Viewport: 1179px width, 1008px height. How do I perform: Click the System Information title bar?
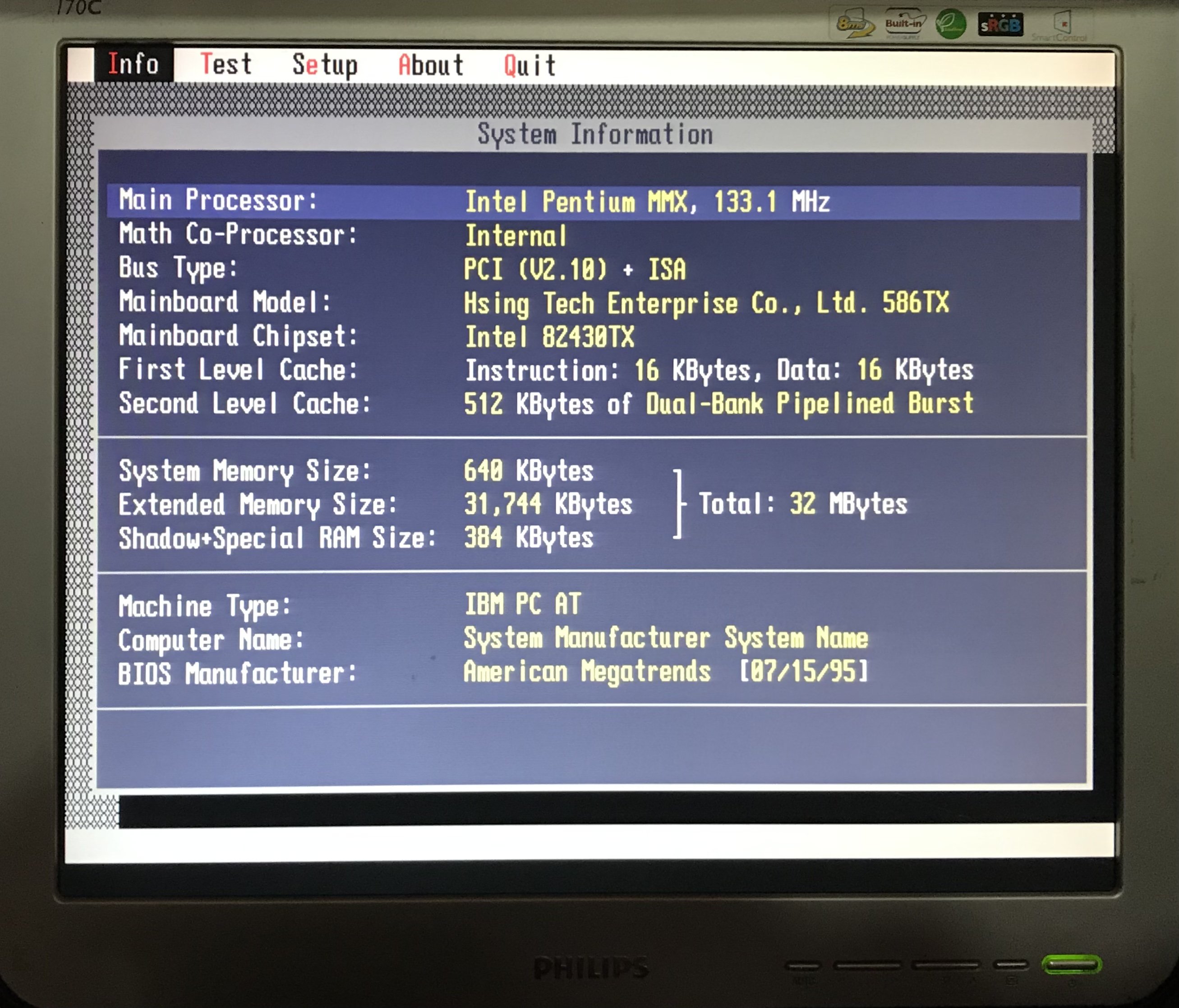594,135
